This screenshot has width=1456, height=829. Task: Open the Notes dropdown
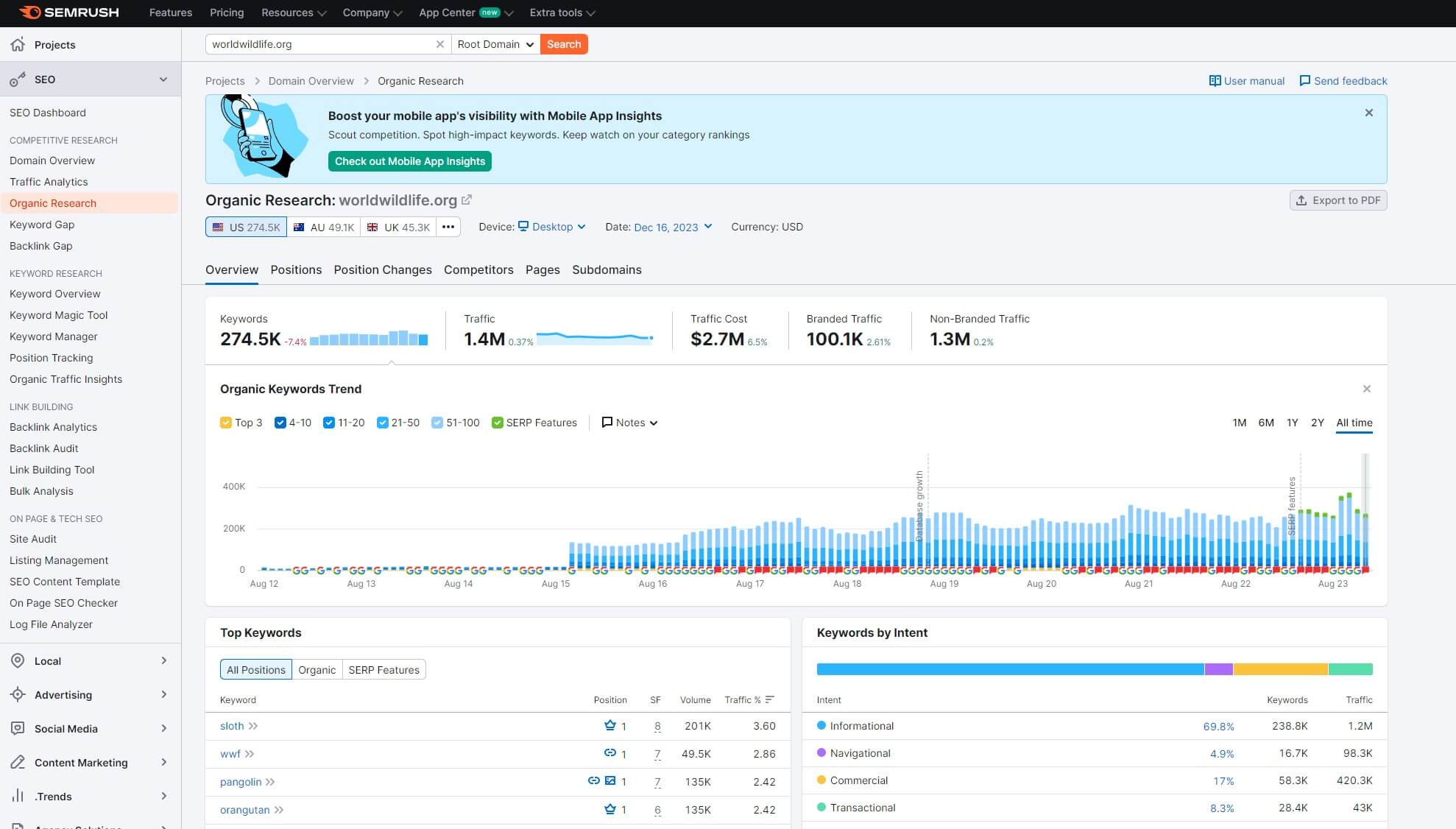[630, 423]
